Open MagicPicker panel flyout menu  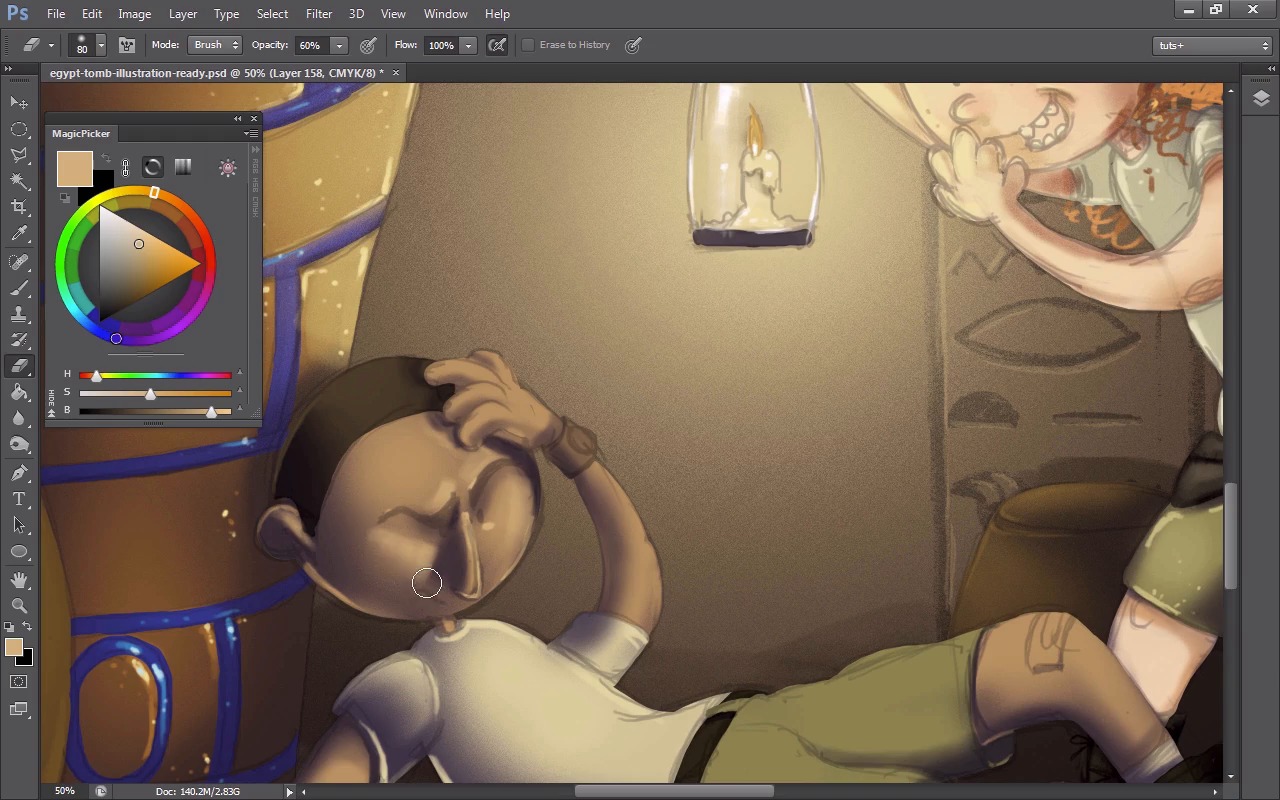click(250, 134)
